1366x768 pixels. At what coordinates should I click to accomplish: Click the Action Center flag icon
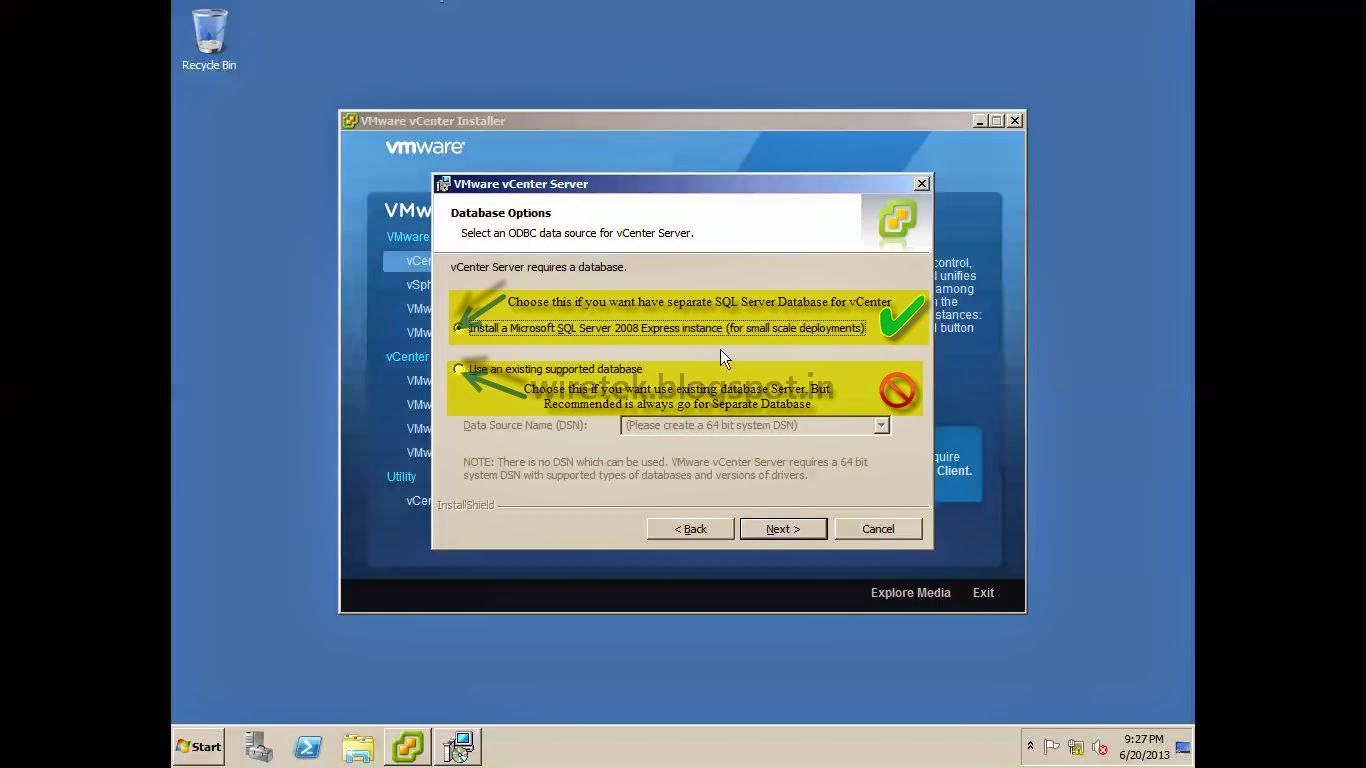(x=1051, y=747)
